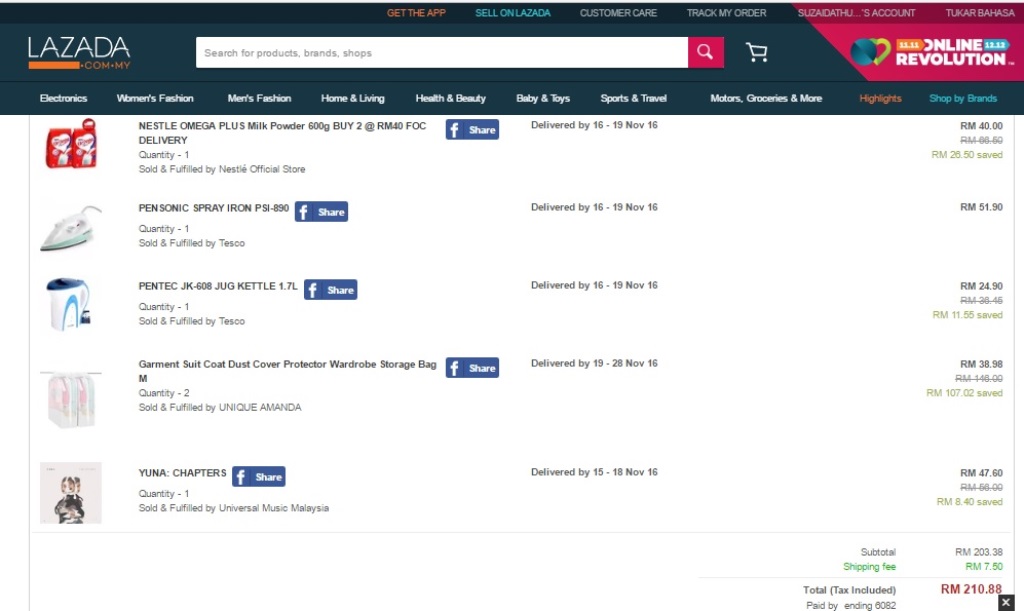Open Yuna: Chapters product title

pos(182,473)
